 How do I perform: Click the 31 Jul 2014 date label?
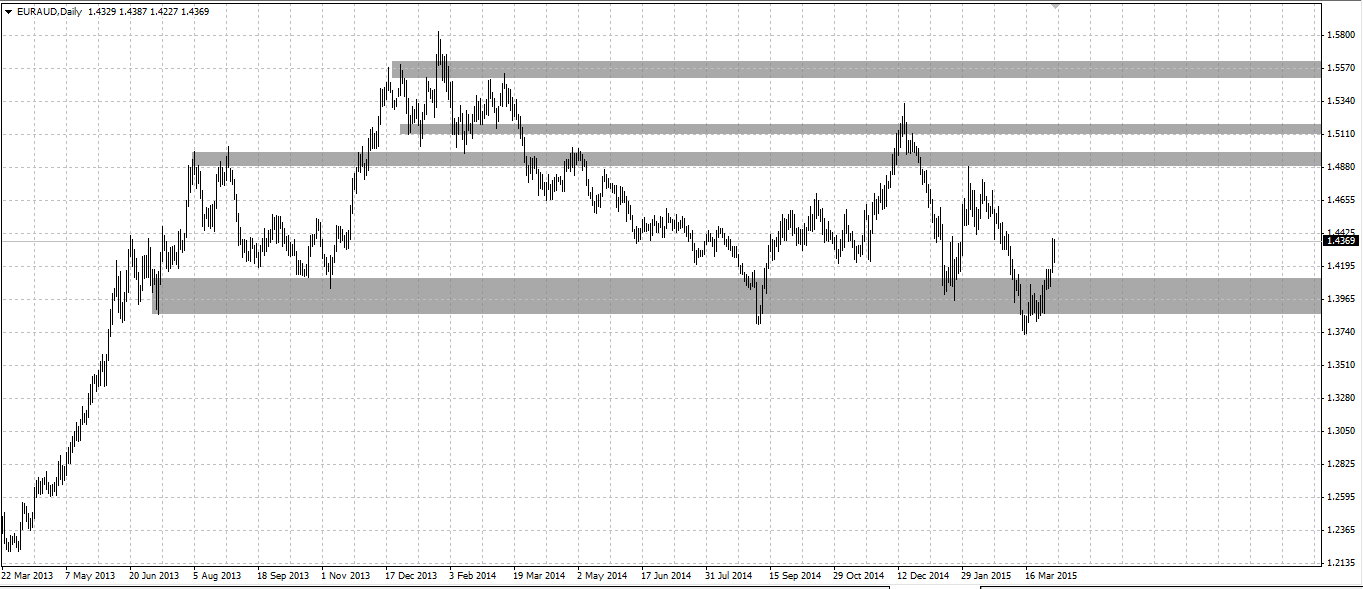tap(730, 576)
